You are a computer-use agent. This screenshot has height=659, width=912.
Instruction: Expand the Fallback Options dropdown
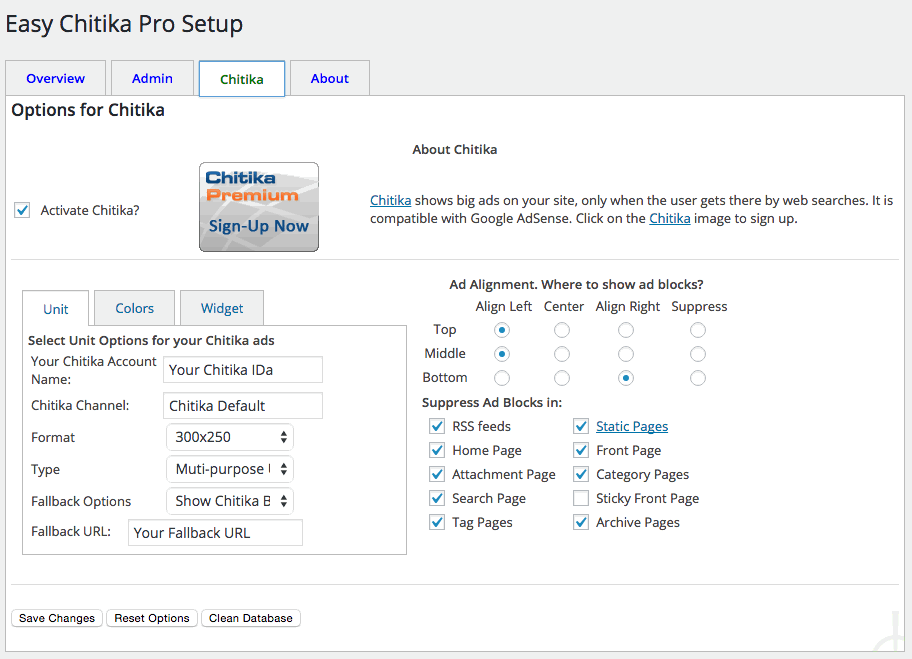(230, 501)
